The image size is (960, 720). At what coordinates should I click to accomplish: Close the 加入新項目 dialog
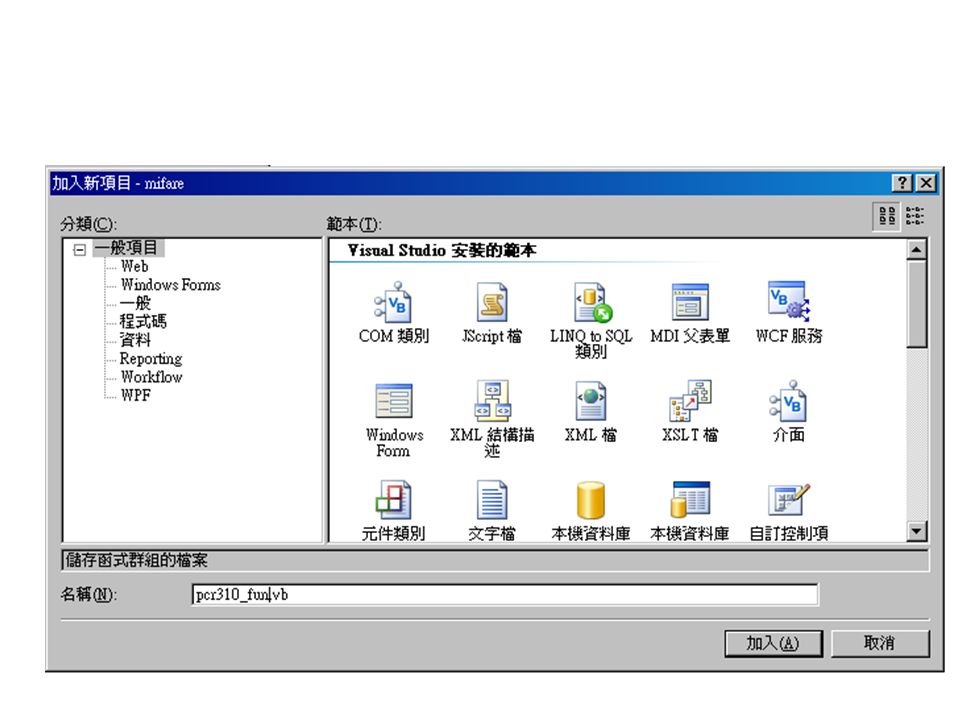(x=926, y=182)
